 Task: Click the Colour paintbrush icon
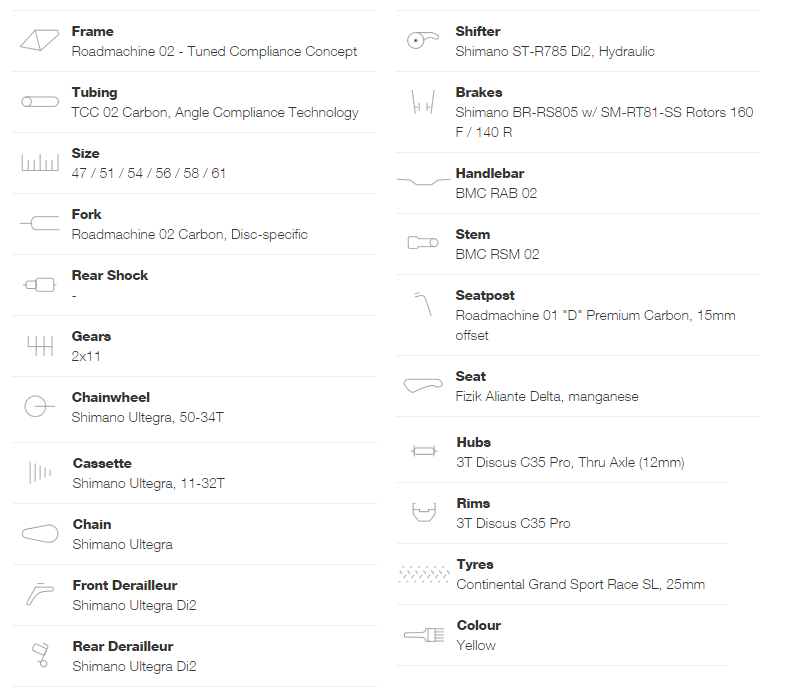[424, 635]
